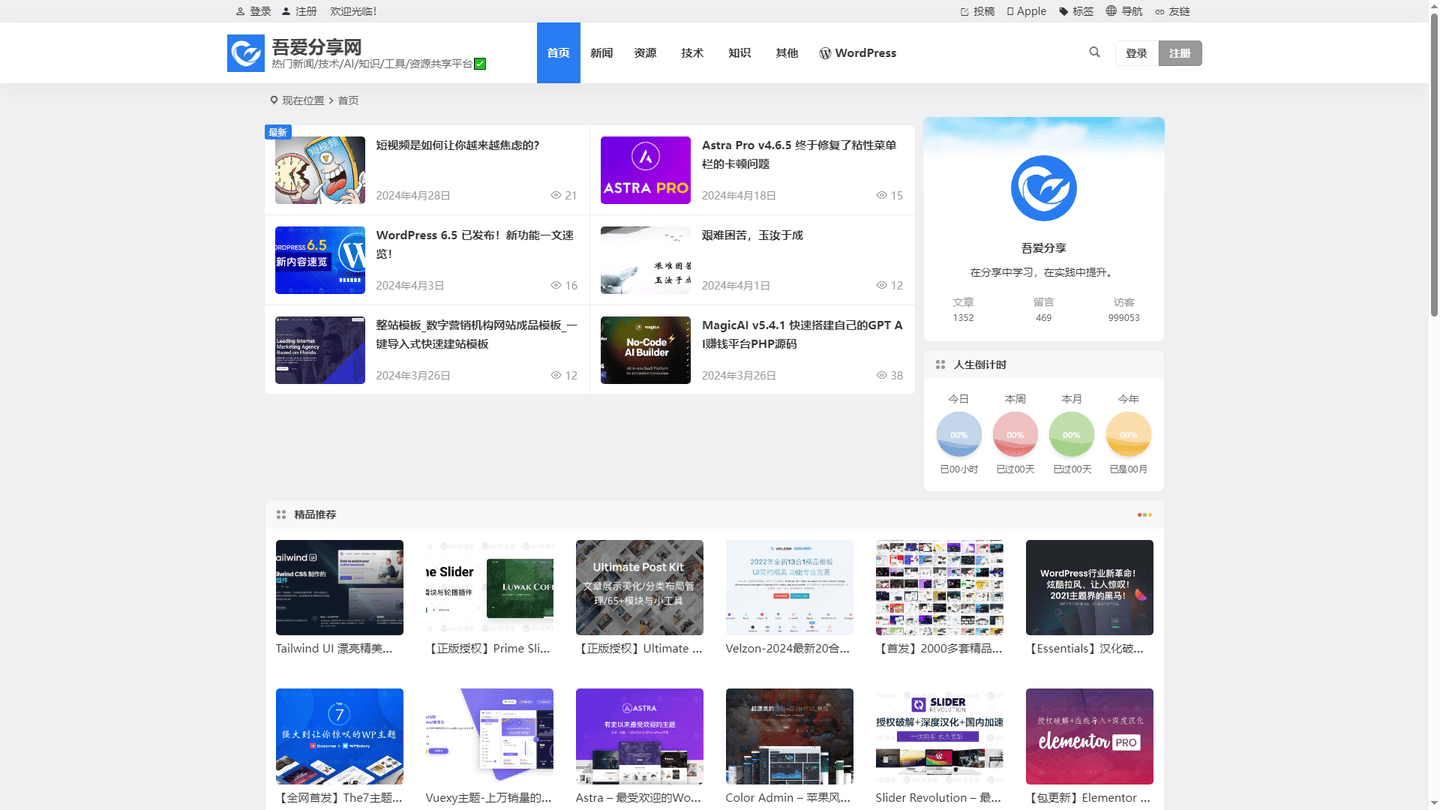Open Tailwind UI 漂亮精美 card thumbnail
The height and width of the screenshot is (810, 1440).
tap(339, 587)
